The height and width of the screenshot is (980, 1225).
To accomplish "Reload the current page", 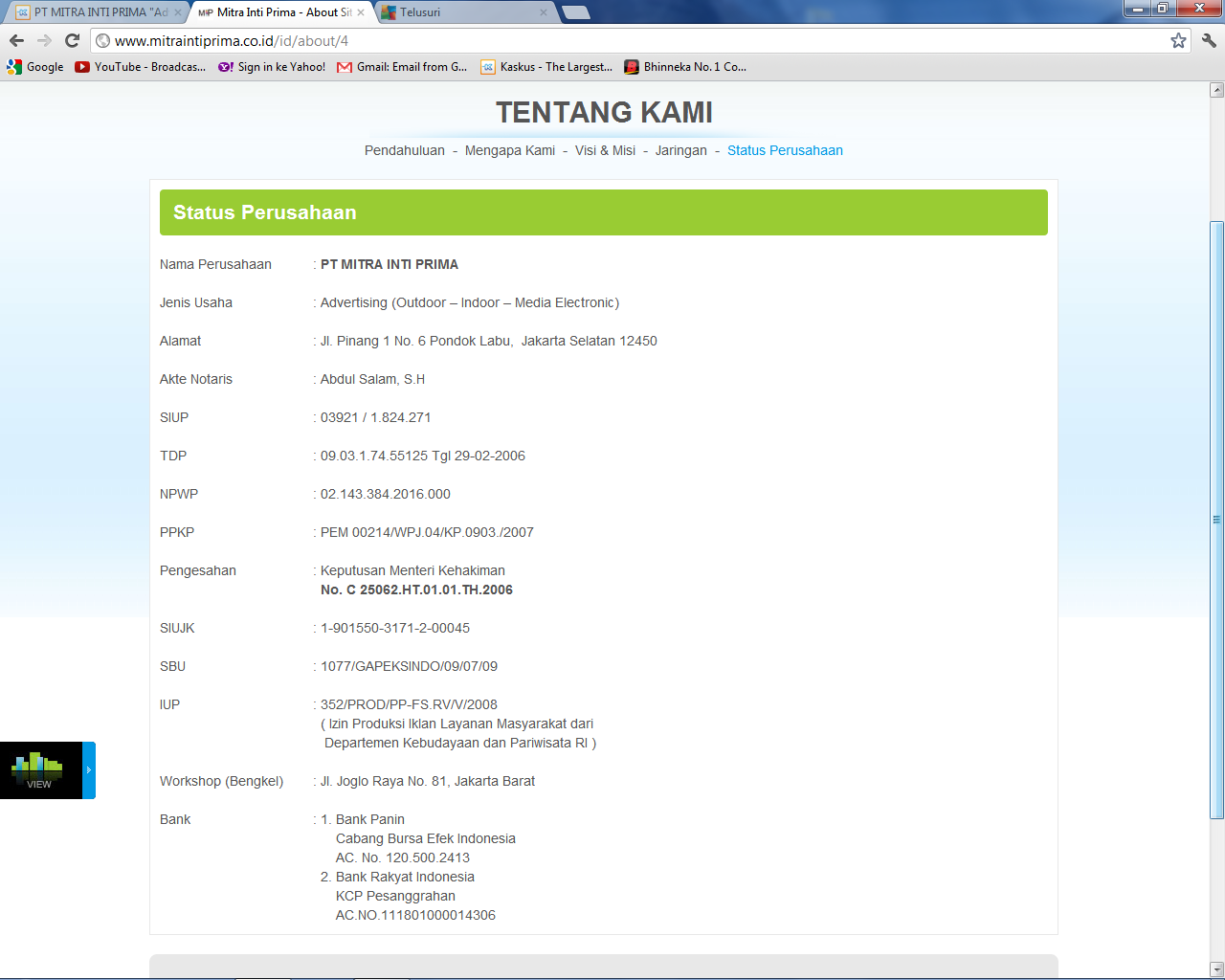I will pyautogui.click(x=72, y=40).
